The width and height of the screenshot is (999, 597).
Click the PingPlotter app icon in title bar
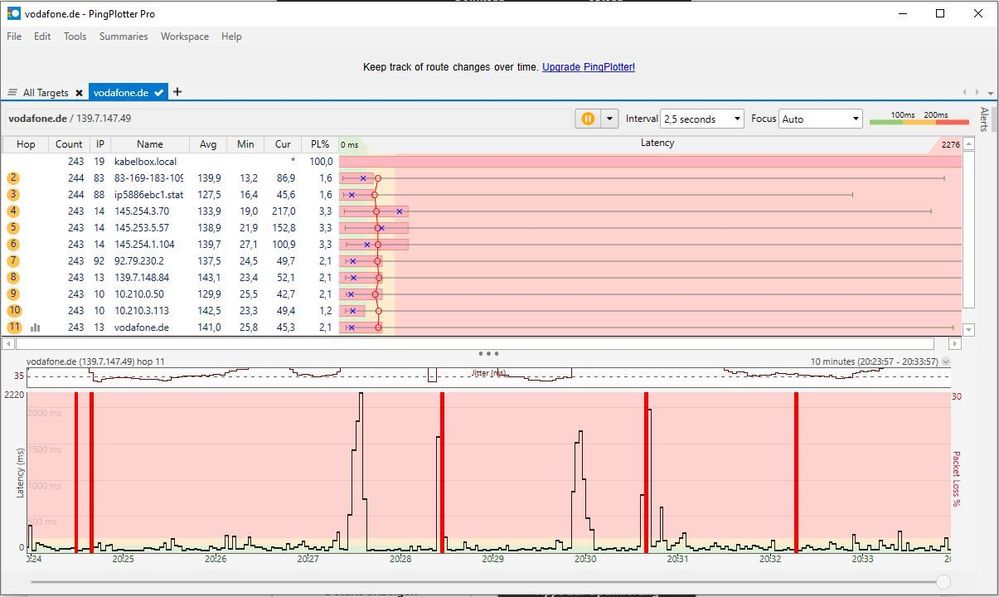13,13
